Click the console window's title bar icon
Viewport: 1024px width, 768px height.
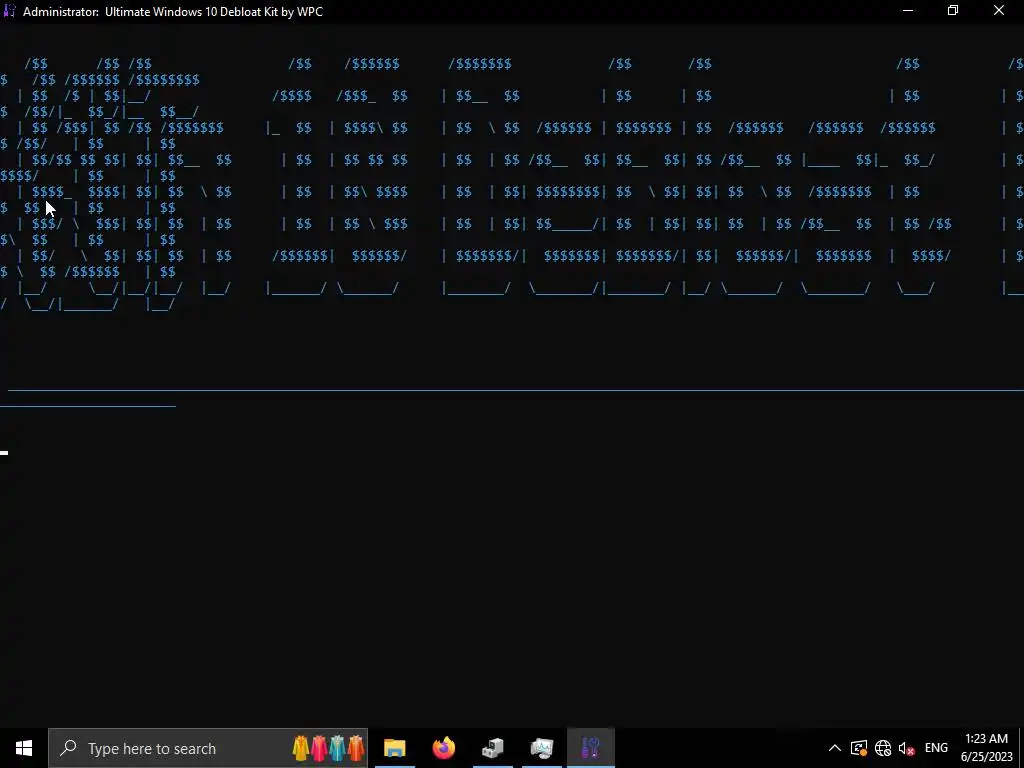[x=9, y=11]
